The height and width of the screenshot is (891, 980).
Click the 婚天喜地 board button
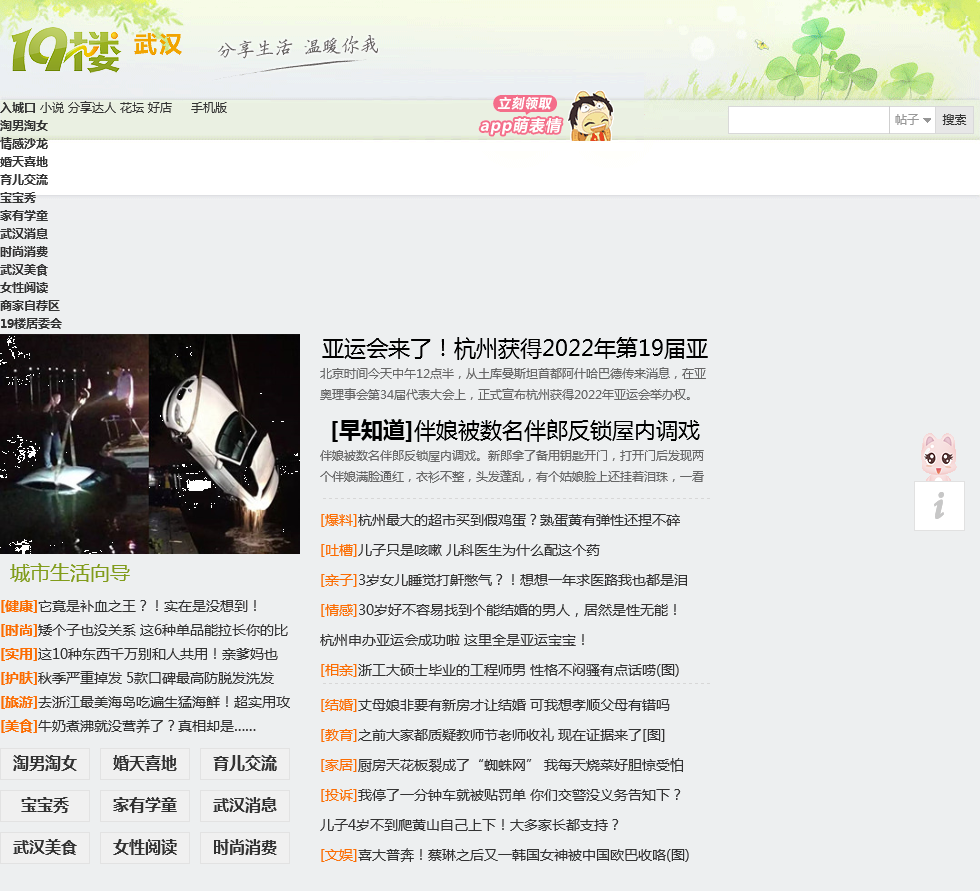[x=145, y=764]
